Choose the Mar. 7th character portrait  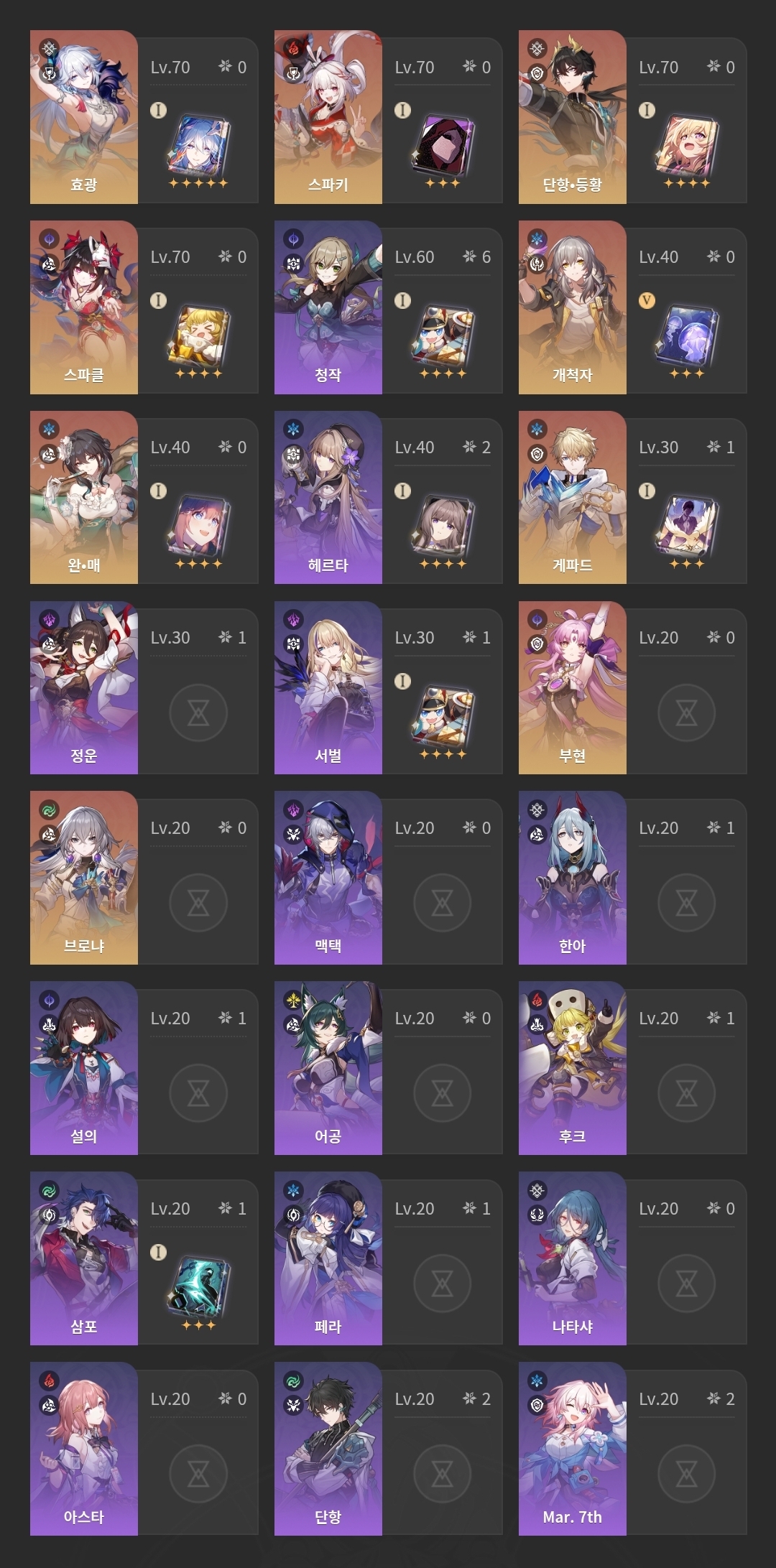pos(573,1449)
